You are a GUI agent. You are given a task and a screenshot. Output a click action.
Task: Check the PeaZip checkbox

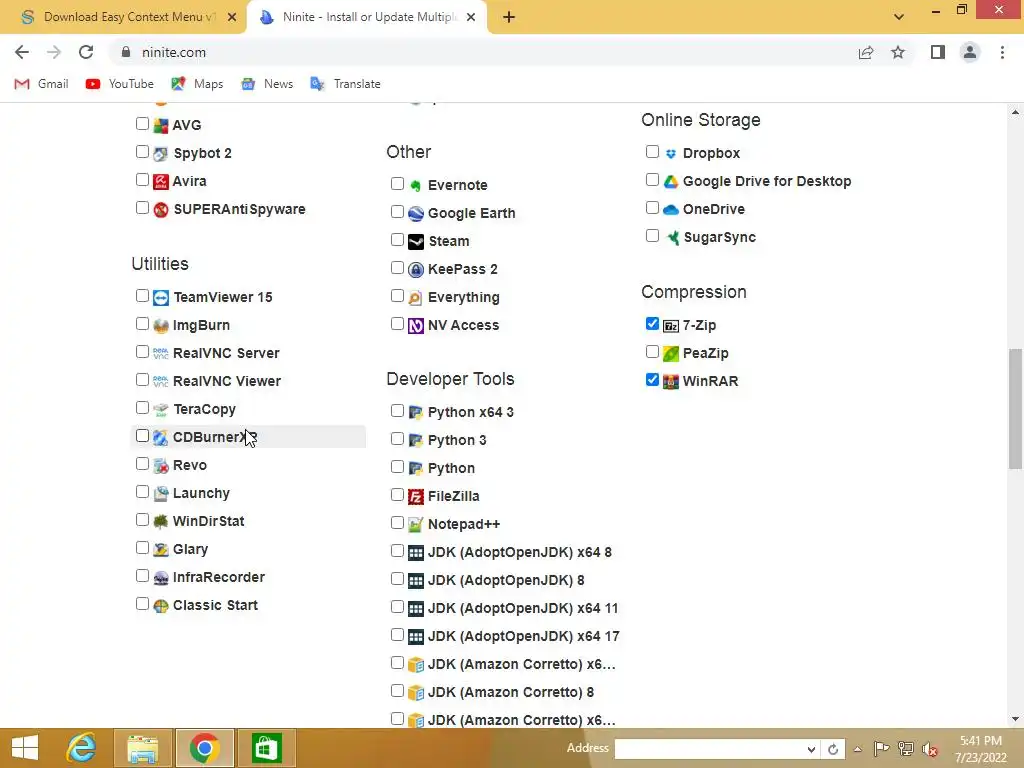(652, 352)
